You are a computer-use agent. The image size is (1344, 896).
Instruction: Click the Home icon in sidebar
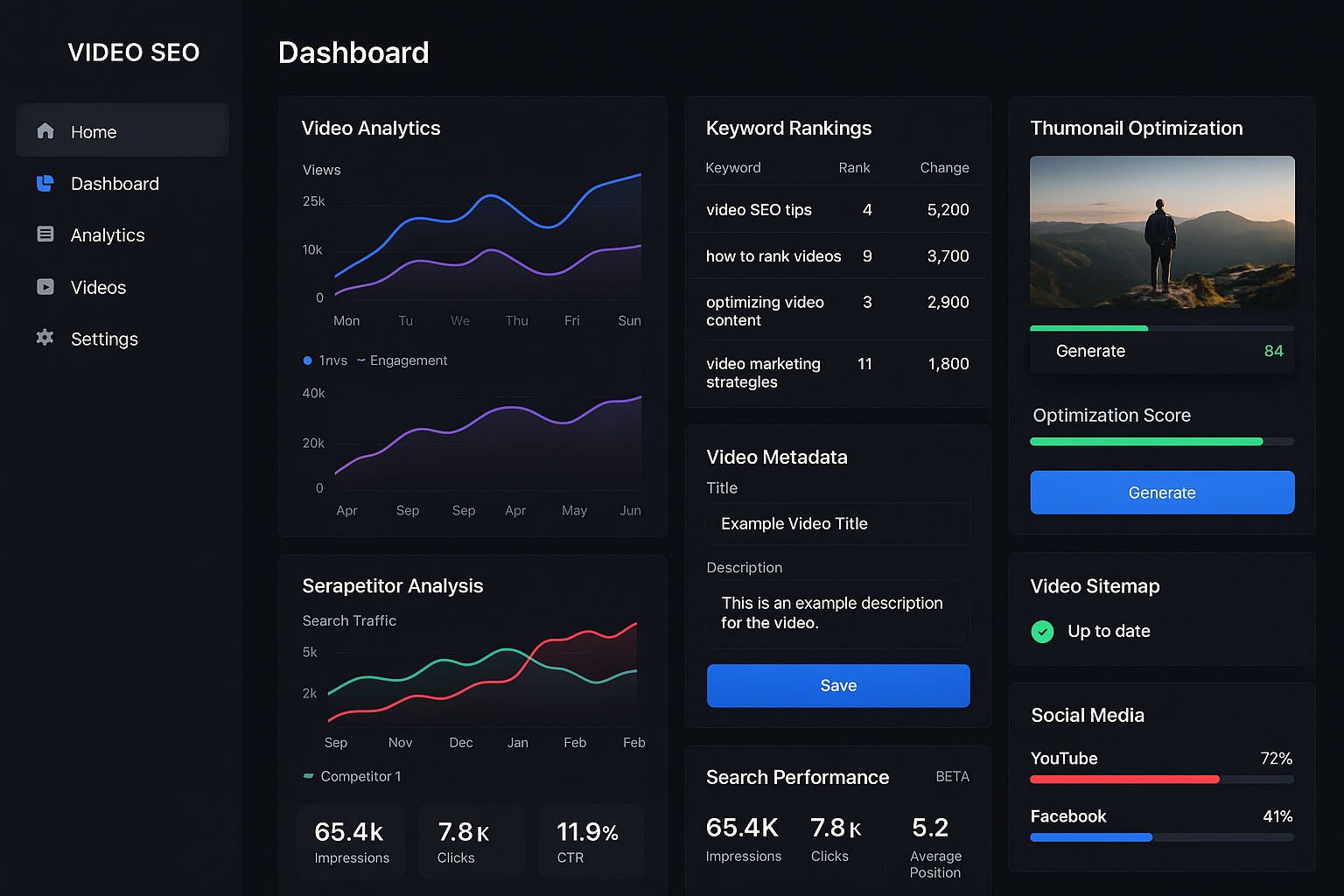click(x=45, y=131)
